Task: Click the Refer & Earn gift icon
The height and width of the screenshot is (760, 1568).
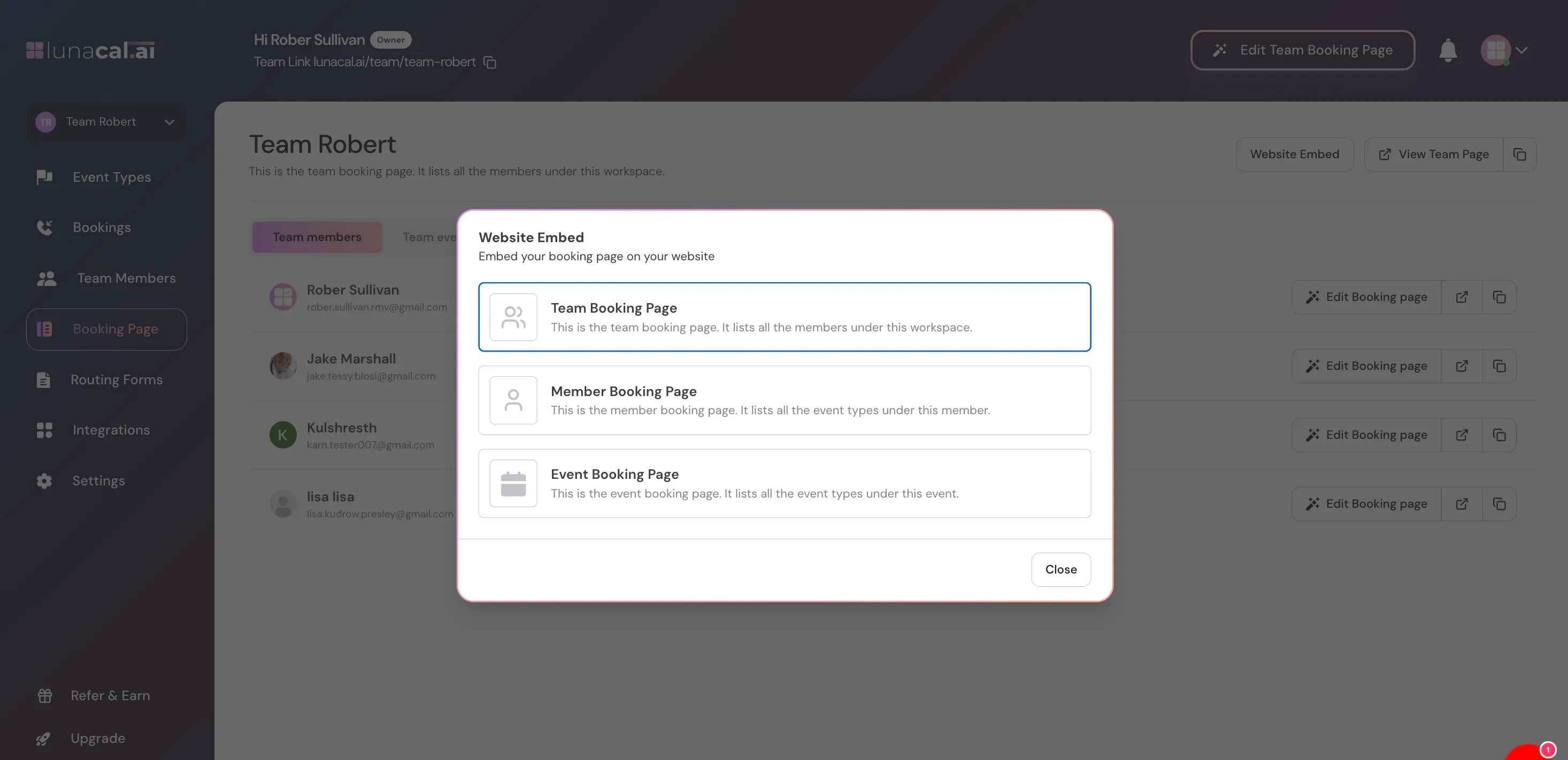Action: 44,695
